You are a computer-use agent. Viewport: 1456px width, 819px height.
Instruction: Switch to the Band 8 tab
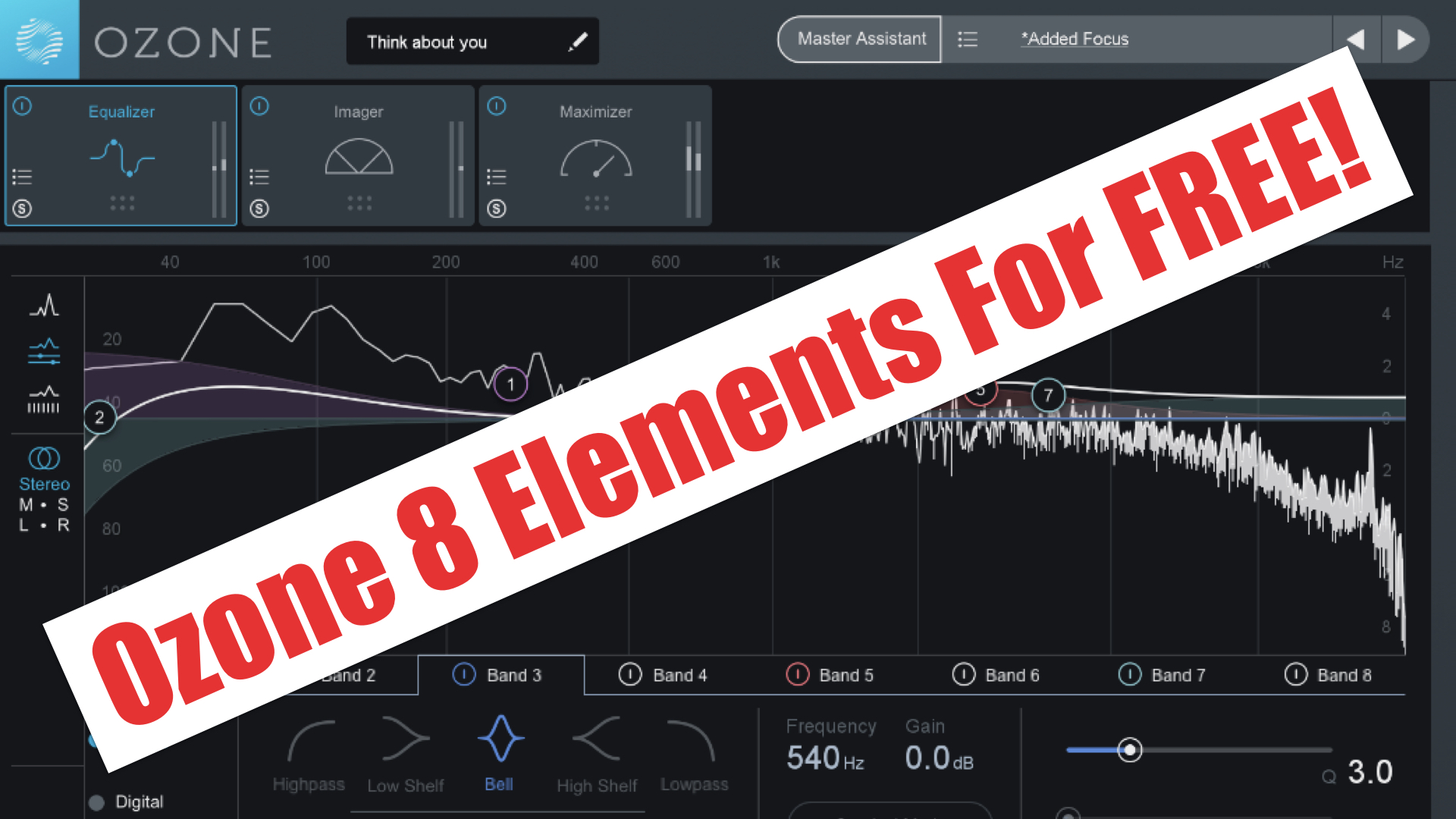(x=1345, y=675)
